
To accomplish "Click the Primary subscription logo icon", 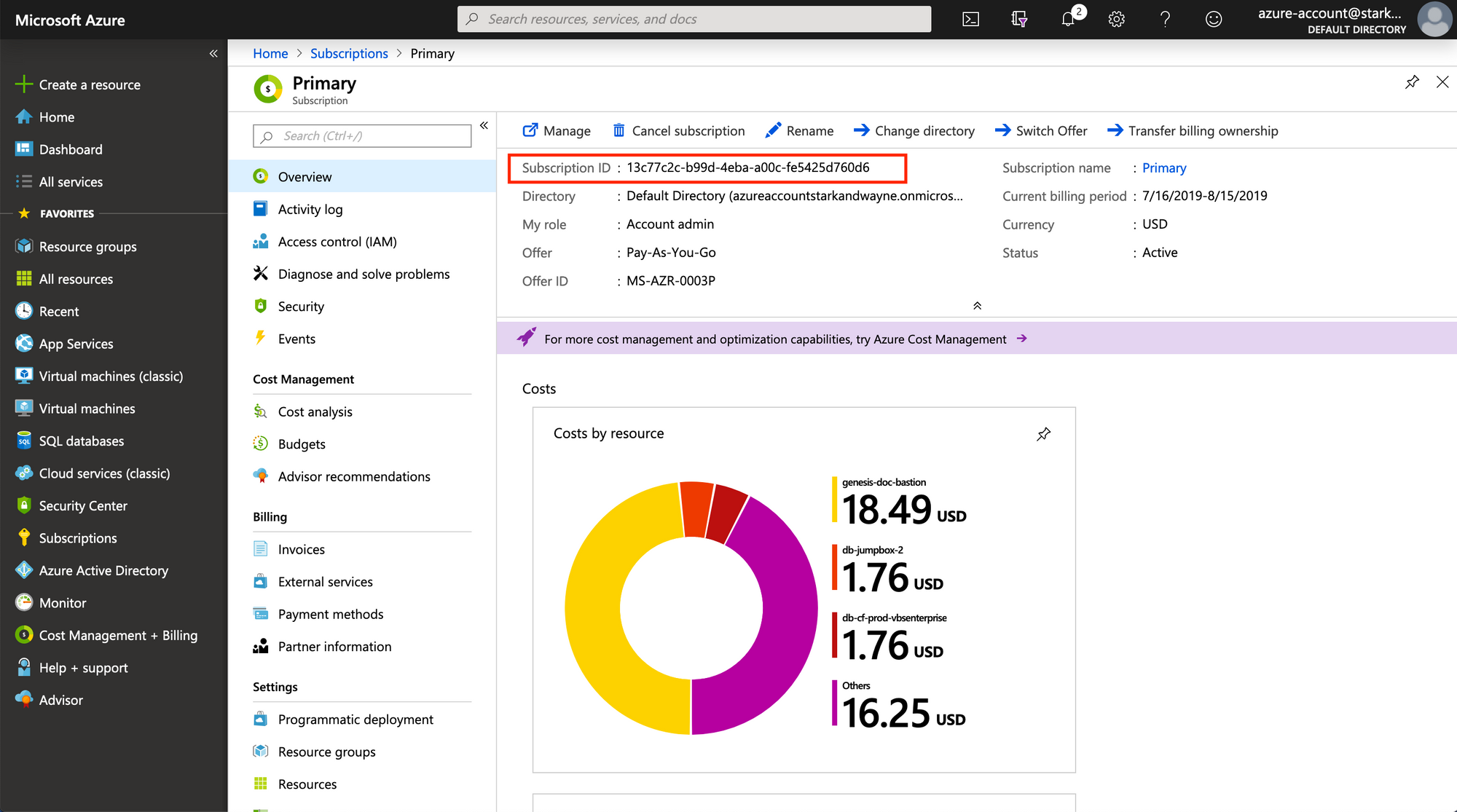I will (268, 90).
